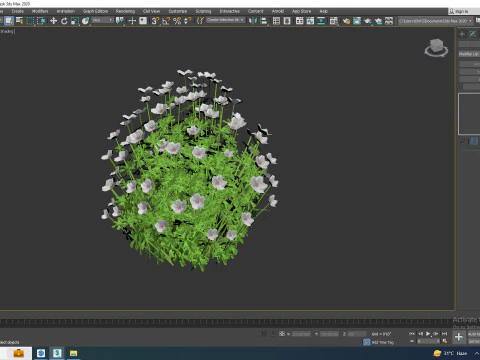This screenshot has height=360, width=480.
Task: Click the animation time slider track
Action: tap(227, 322)
